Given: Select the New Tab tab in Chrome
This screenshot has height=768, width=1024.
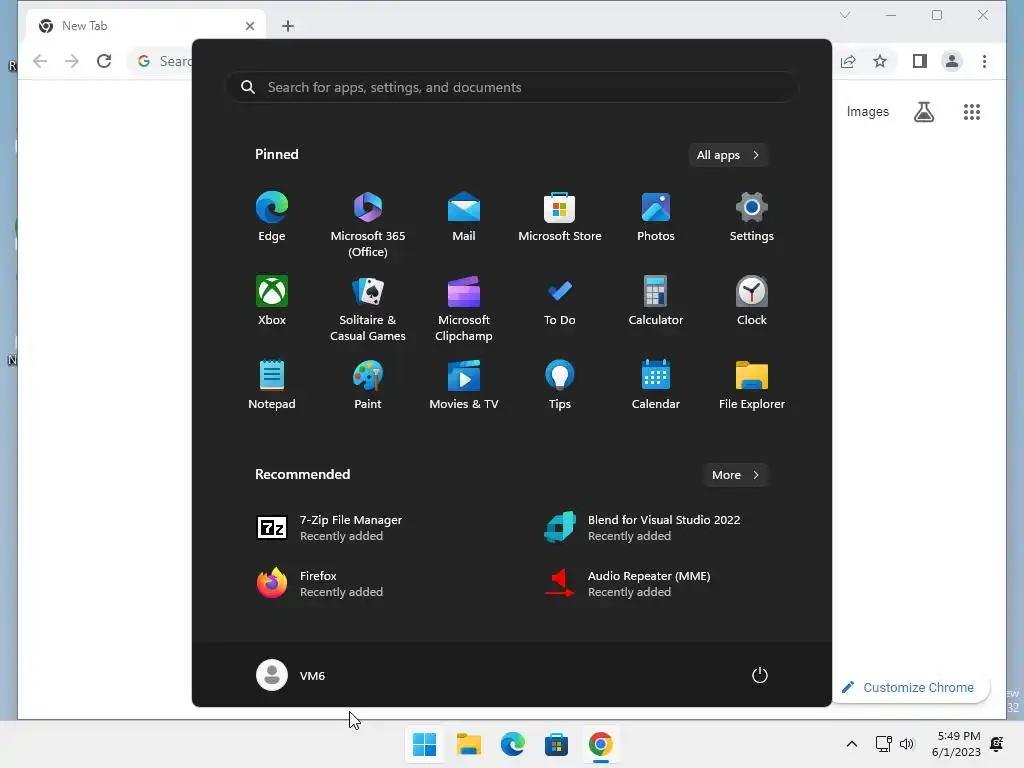Looking at the screenshot, I should point(146,26).
